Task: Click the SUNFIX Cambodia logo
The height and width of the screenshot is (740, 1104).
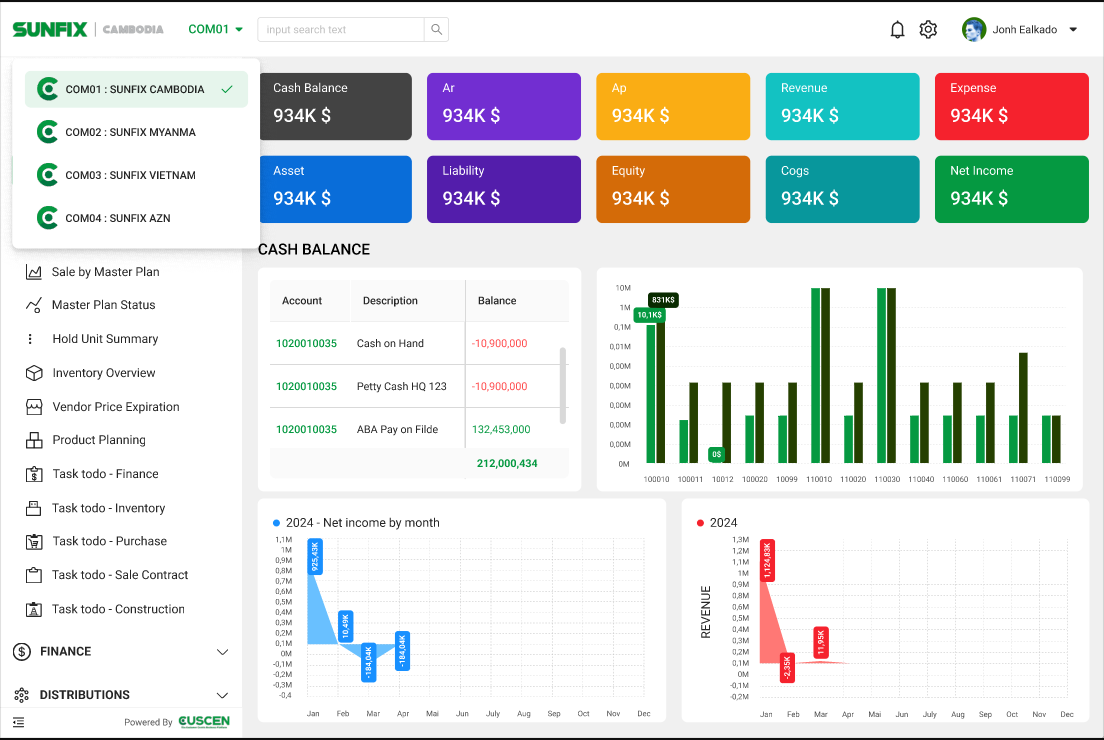Action: (x=88, y=30)
